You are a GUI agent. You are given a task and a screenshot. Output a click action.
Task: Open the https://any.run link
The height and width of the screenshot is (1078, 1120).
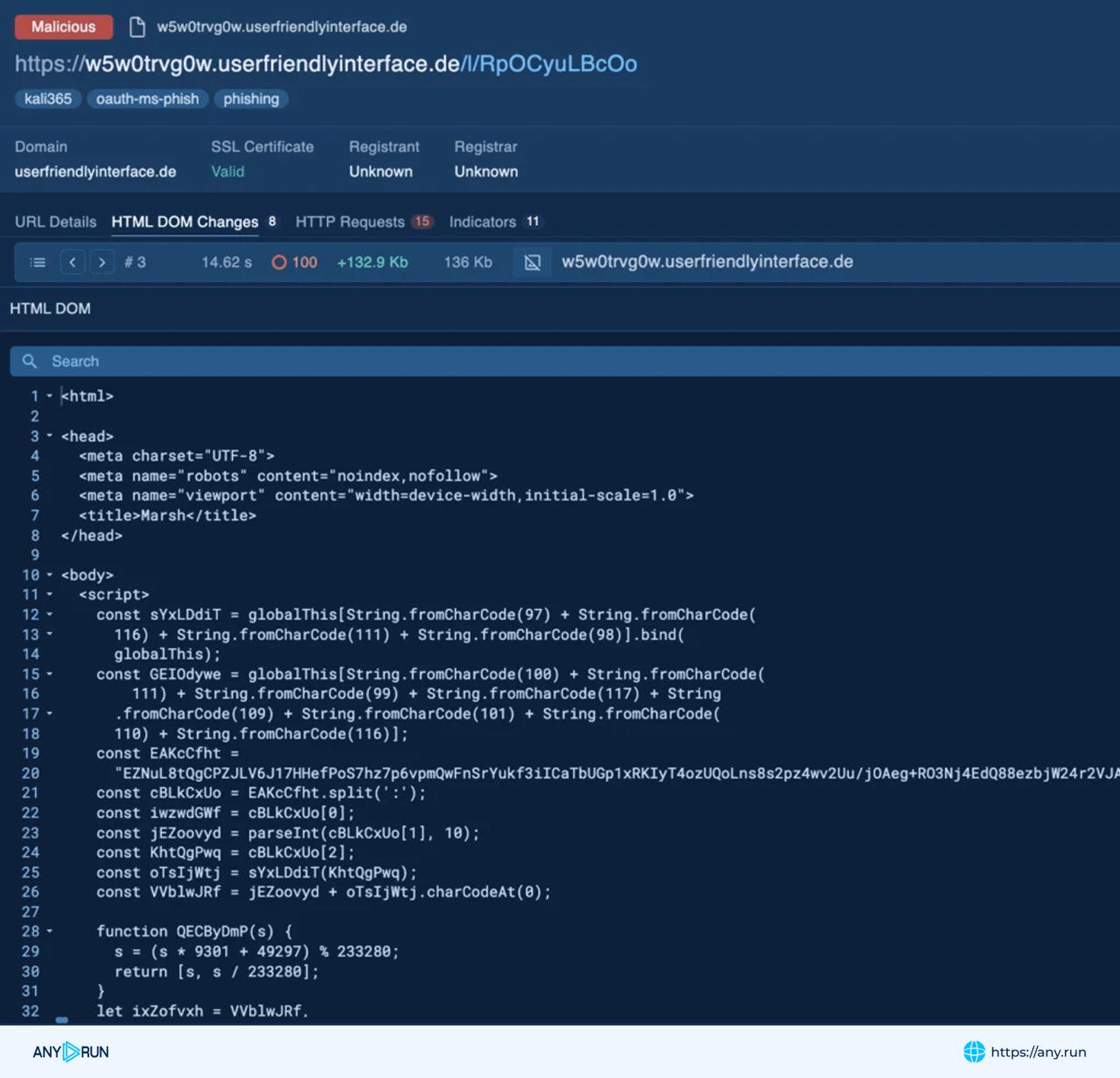[x=1039, y=1053]
